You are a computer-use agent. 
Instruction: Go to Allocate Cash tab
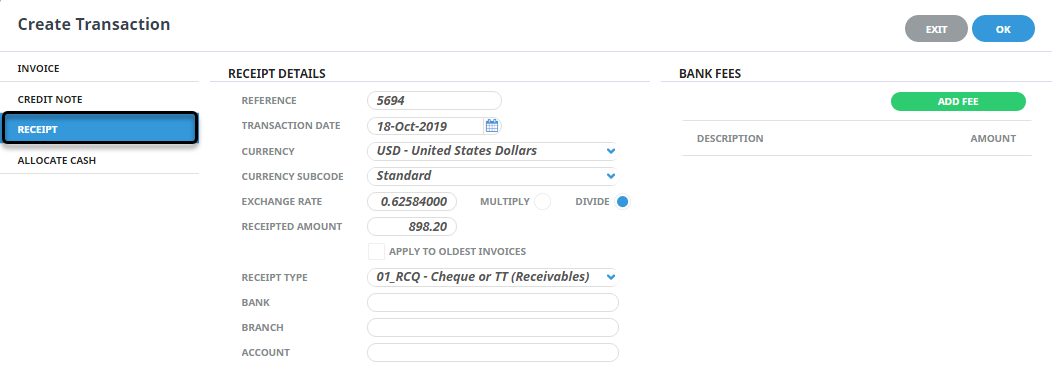[99, 160]
